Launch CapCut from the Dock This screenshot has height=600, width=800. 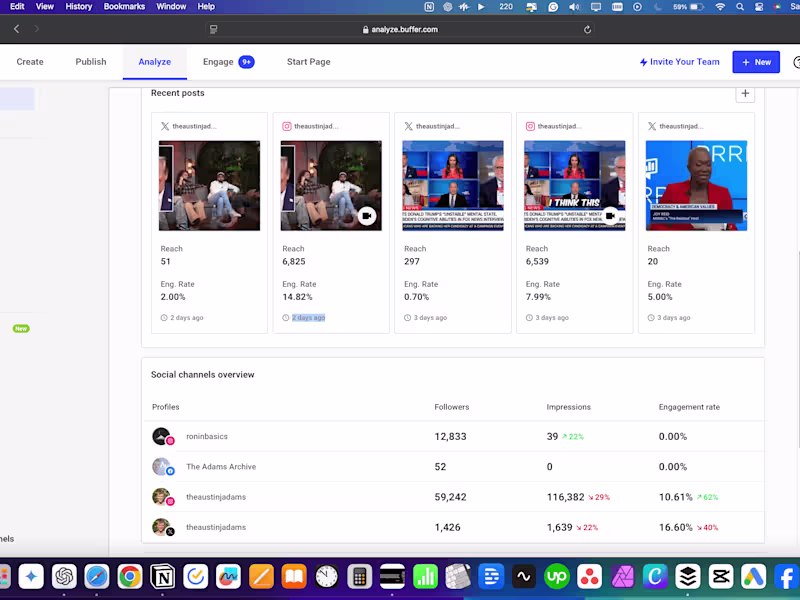click(x=720, y=578)
